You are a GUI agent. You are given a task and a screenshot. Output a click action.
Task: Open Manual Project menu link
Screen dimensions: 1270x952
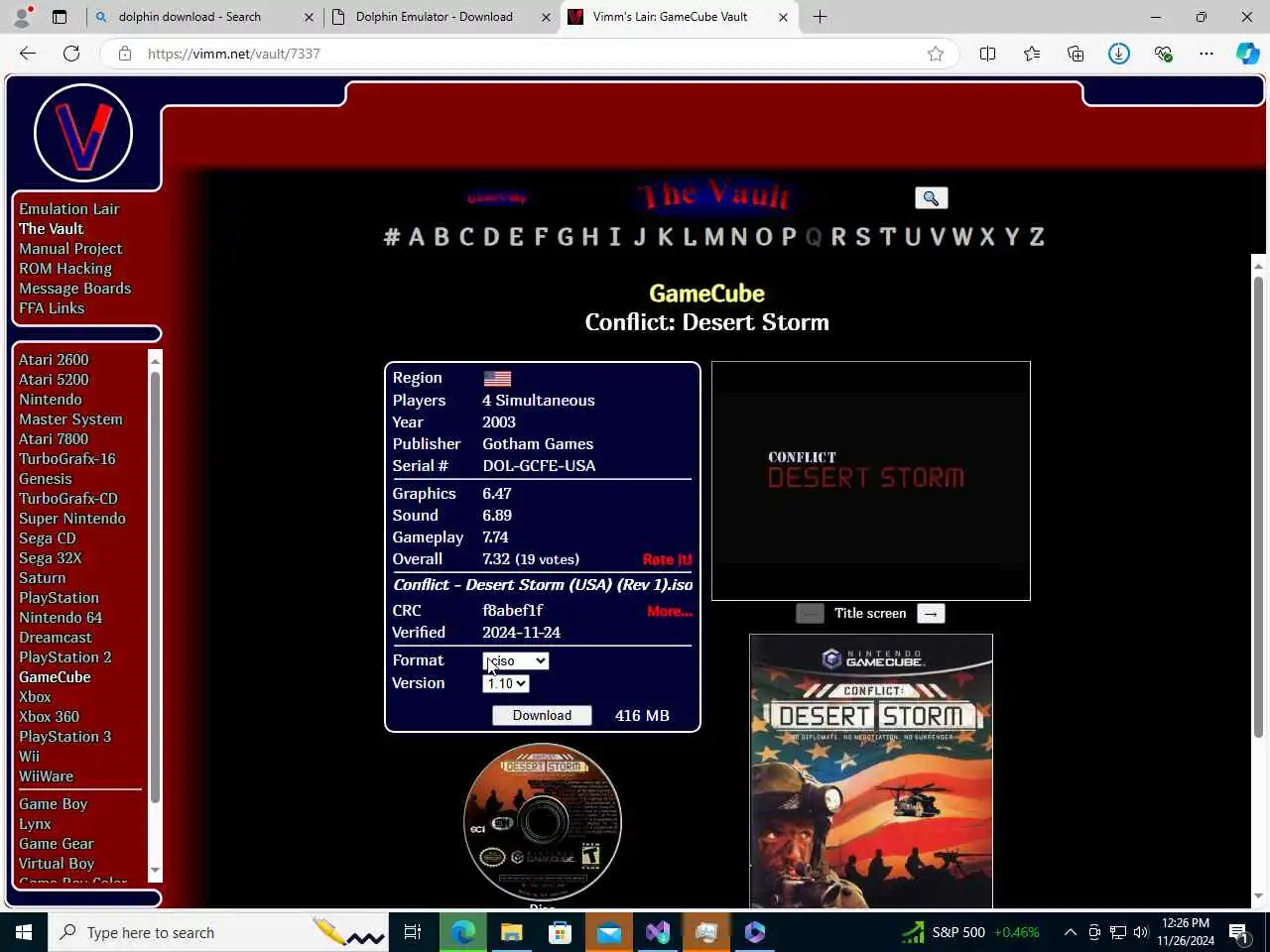click(70, 249)
